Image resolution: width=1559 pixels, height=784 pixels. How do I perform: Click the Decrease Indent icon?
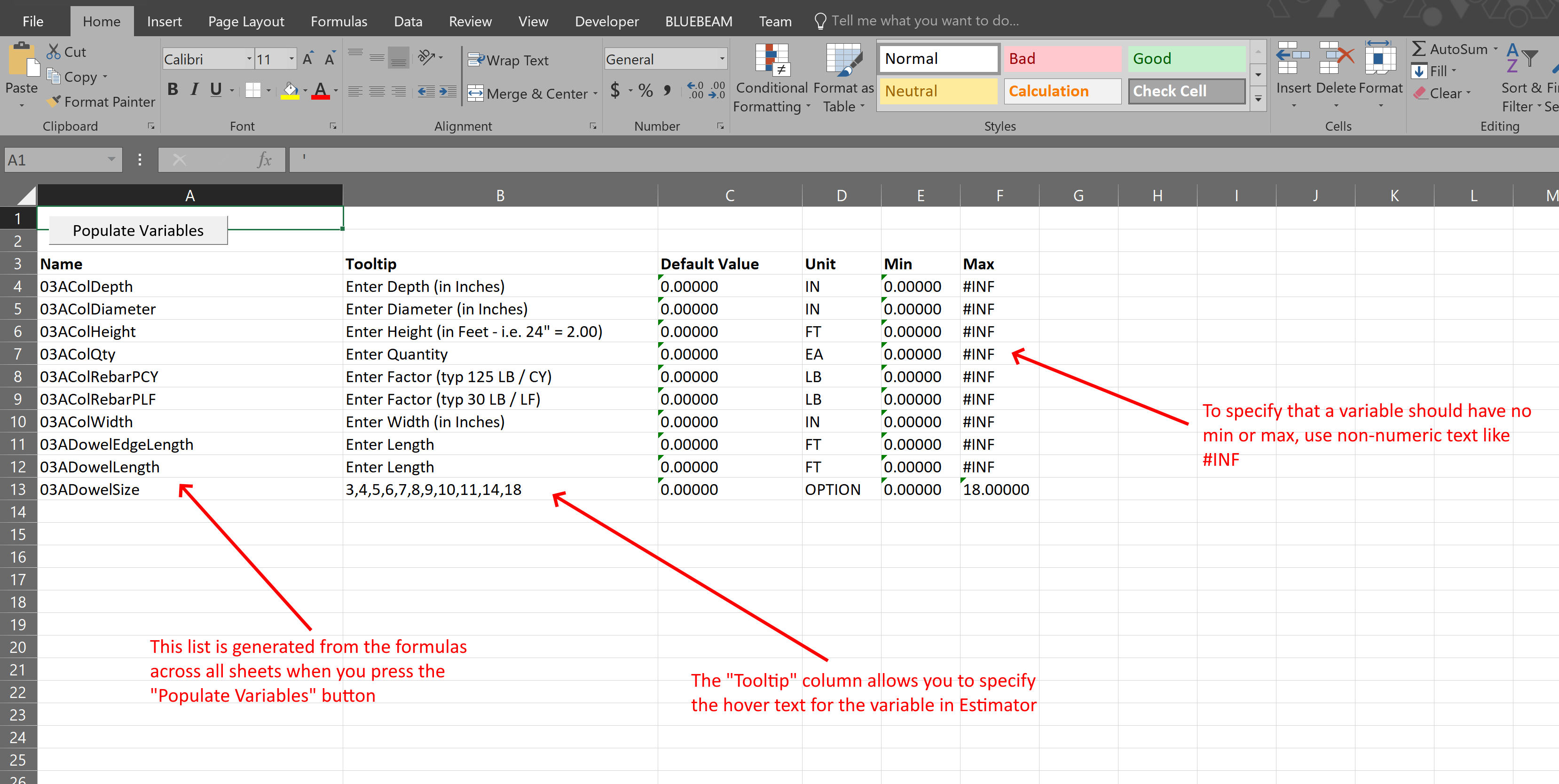point(426,91)
